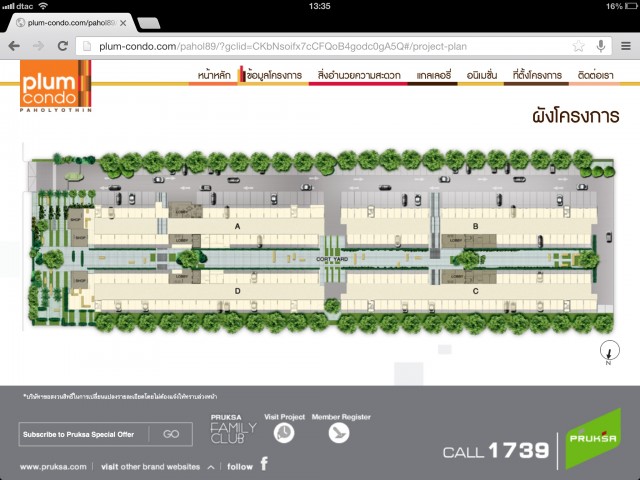The height and width of the screenshot is (480, 640).
Task: Click building D on the project plan
Action: 238,291
